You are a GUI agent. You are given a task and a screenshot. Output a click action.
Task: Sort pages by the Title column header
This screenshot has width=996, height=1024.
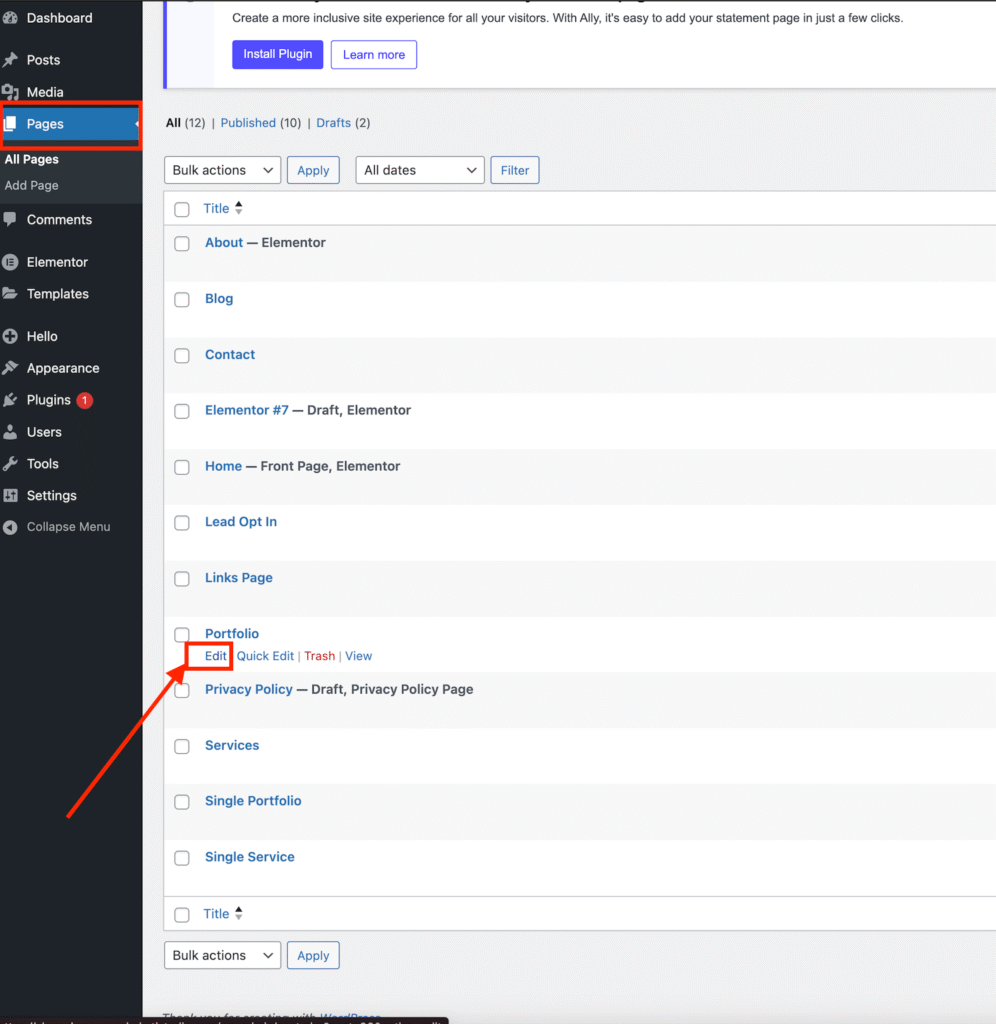click(217, 209)
